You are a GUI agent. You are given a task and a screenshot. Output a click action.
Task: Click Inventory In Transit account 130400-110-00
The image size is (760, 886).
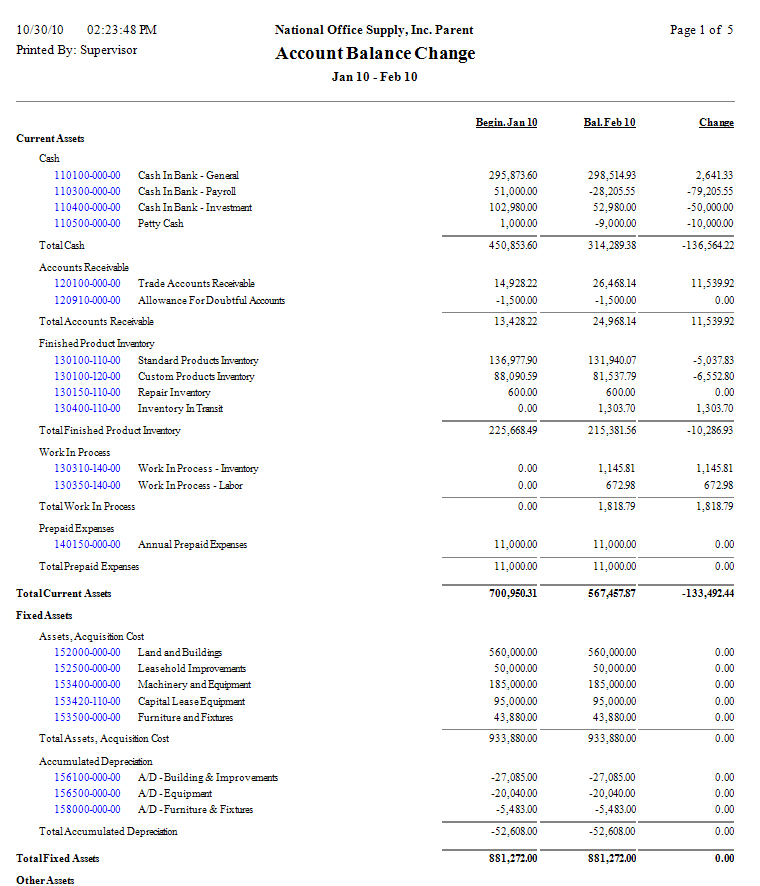point(87,409)
